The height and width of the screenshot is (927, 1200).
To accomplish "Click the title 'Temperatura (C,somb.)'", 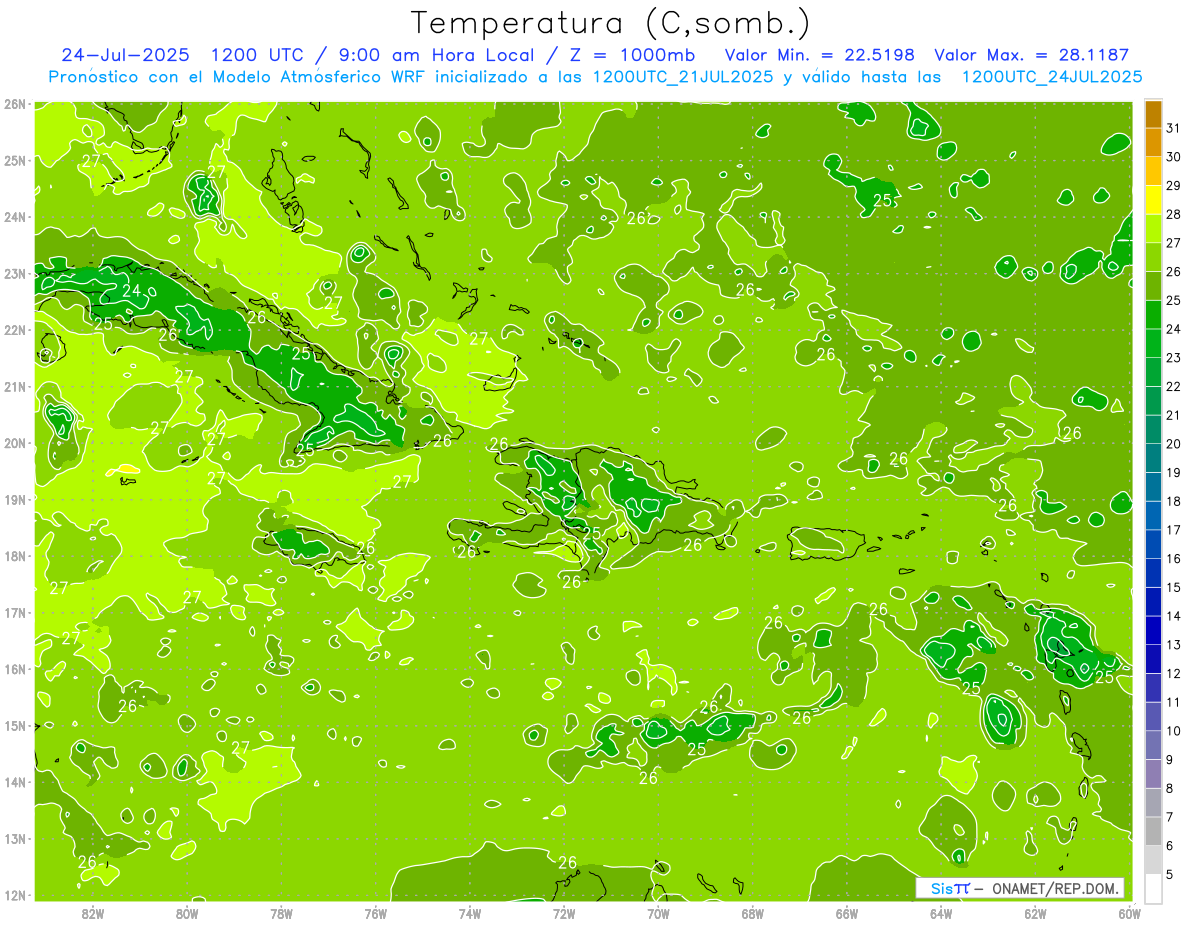I will pos(611,23).
